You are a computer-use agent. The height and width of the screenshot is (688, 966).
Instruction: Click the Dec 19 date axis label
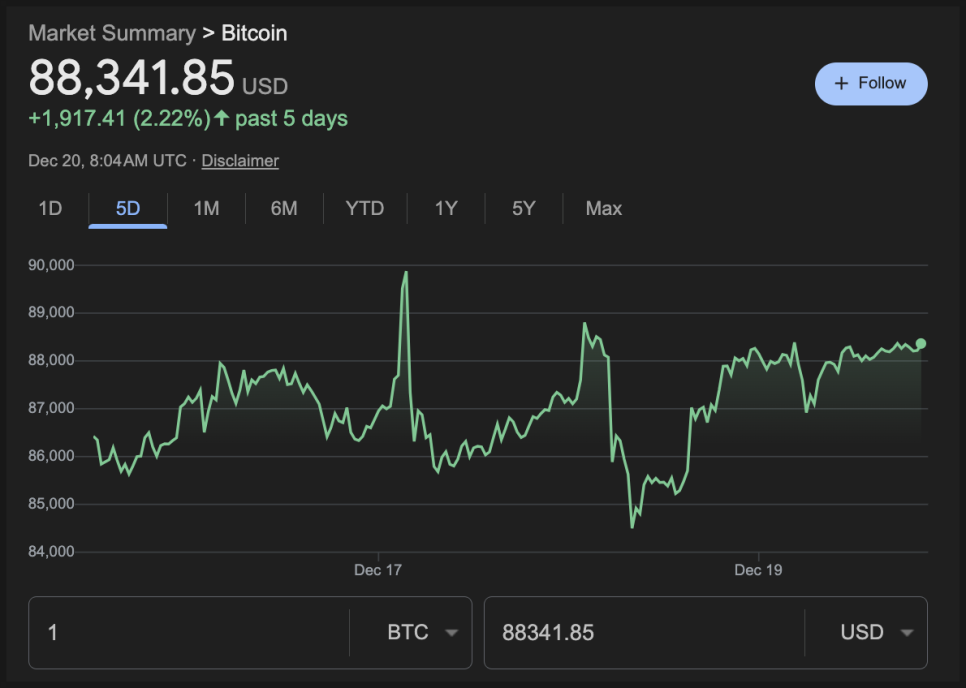758,570
